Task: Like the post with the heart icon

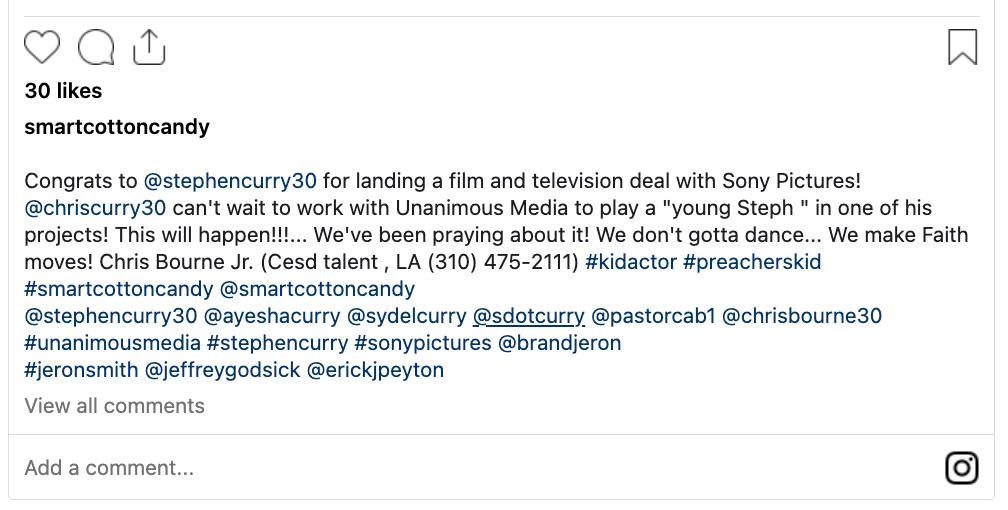Action: point(42,47)
